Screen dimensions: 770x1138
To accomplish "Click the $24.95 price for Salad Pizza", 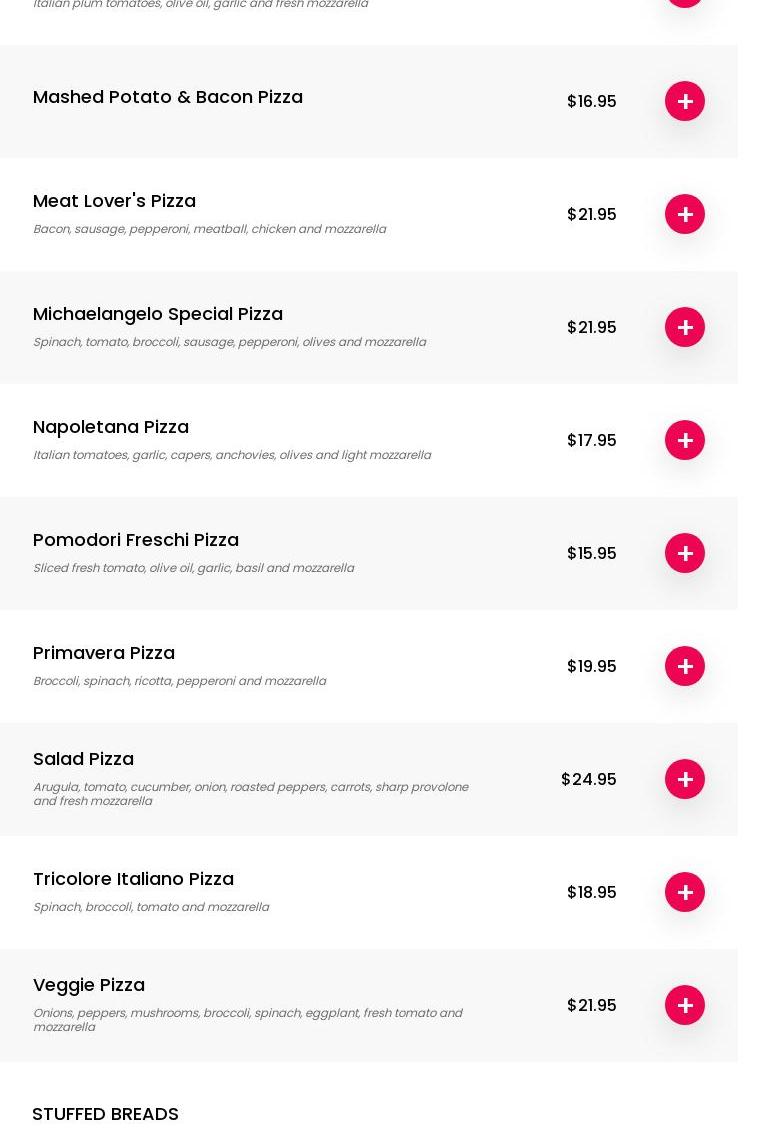I will click(x=588, y=779).
